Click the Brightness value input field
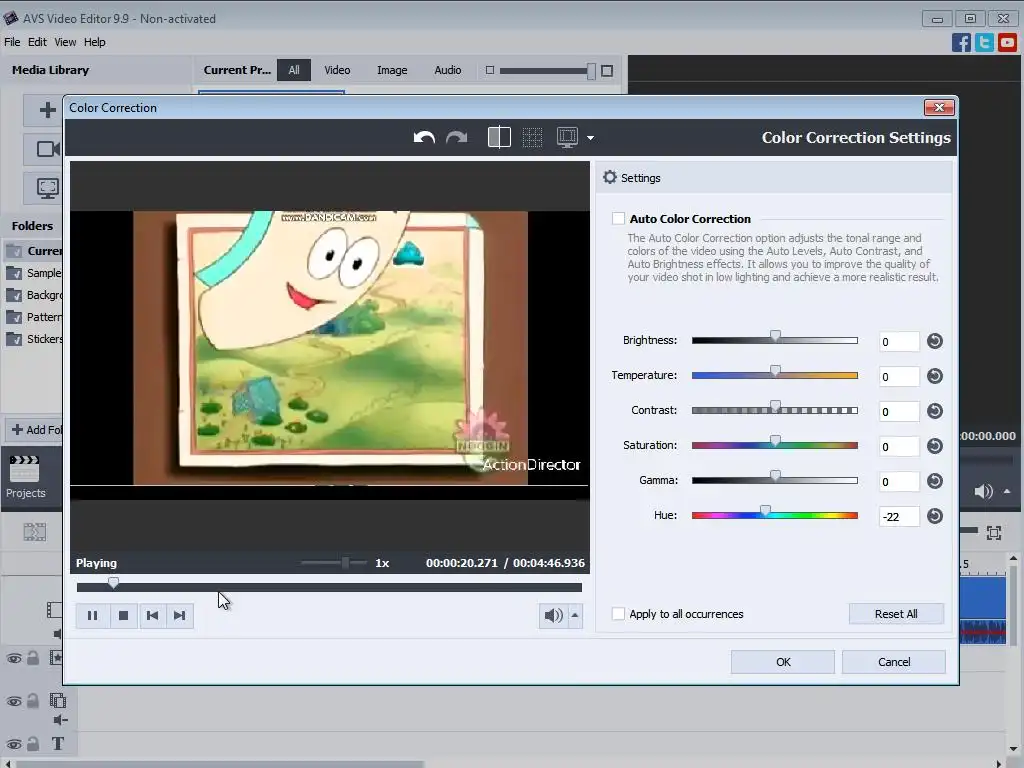The image size is (1024, 768). pos(899,342)
